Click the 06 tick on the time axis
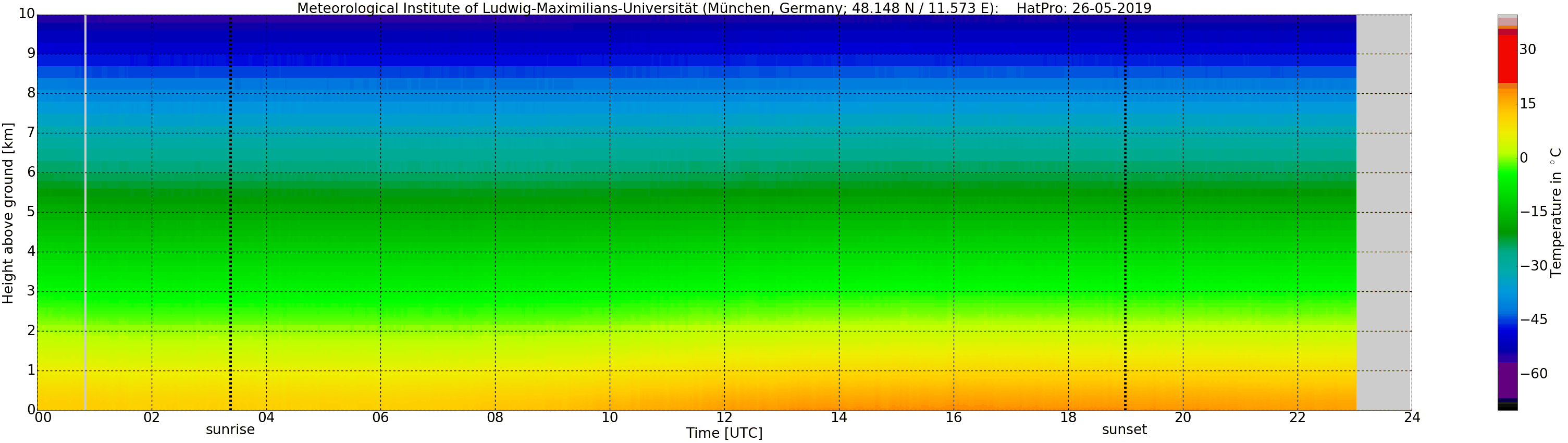The height and width of the screenshot is (443, 1568). (x=380, y=417)
